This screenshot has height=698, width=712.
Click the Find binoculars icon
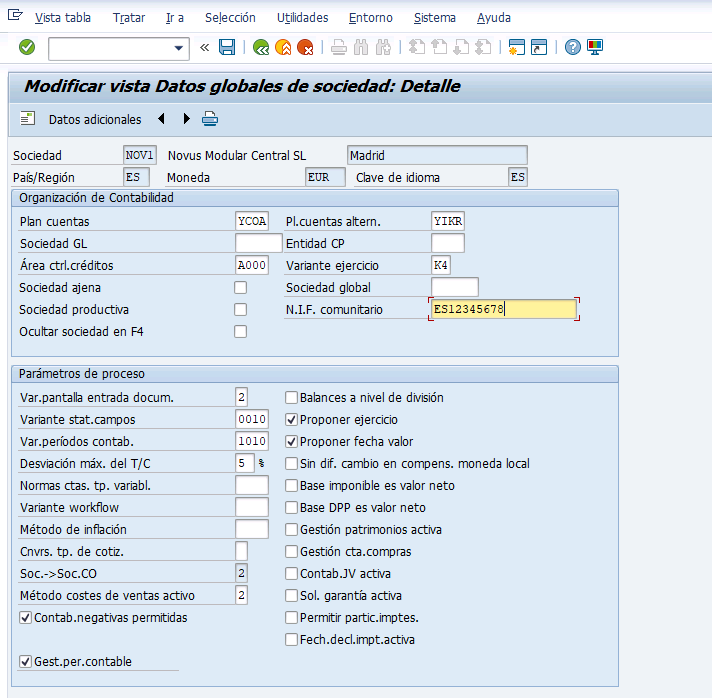tap(361, 47)
